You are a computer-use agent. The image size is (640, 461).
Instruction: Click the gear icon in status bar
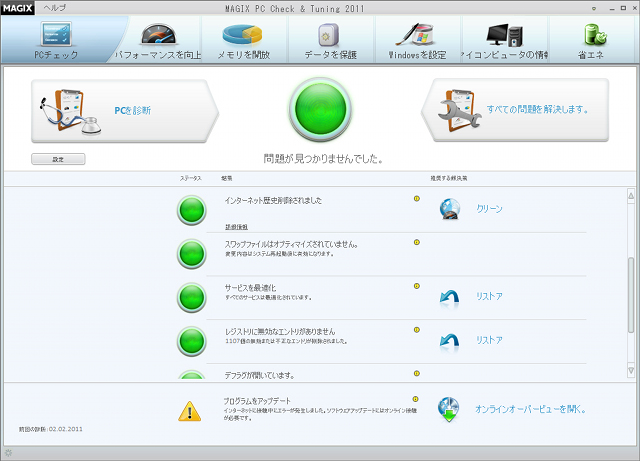click(8, 453)
